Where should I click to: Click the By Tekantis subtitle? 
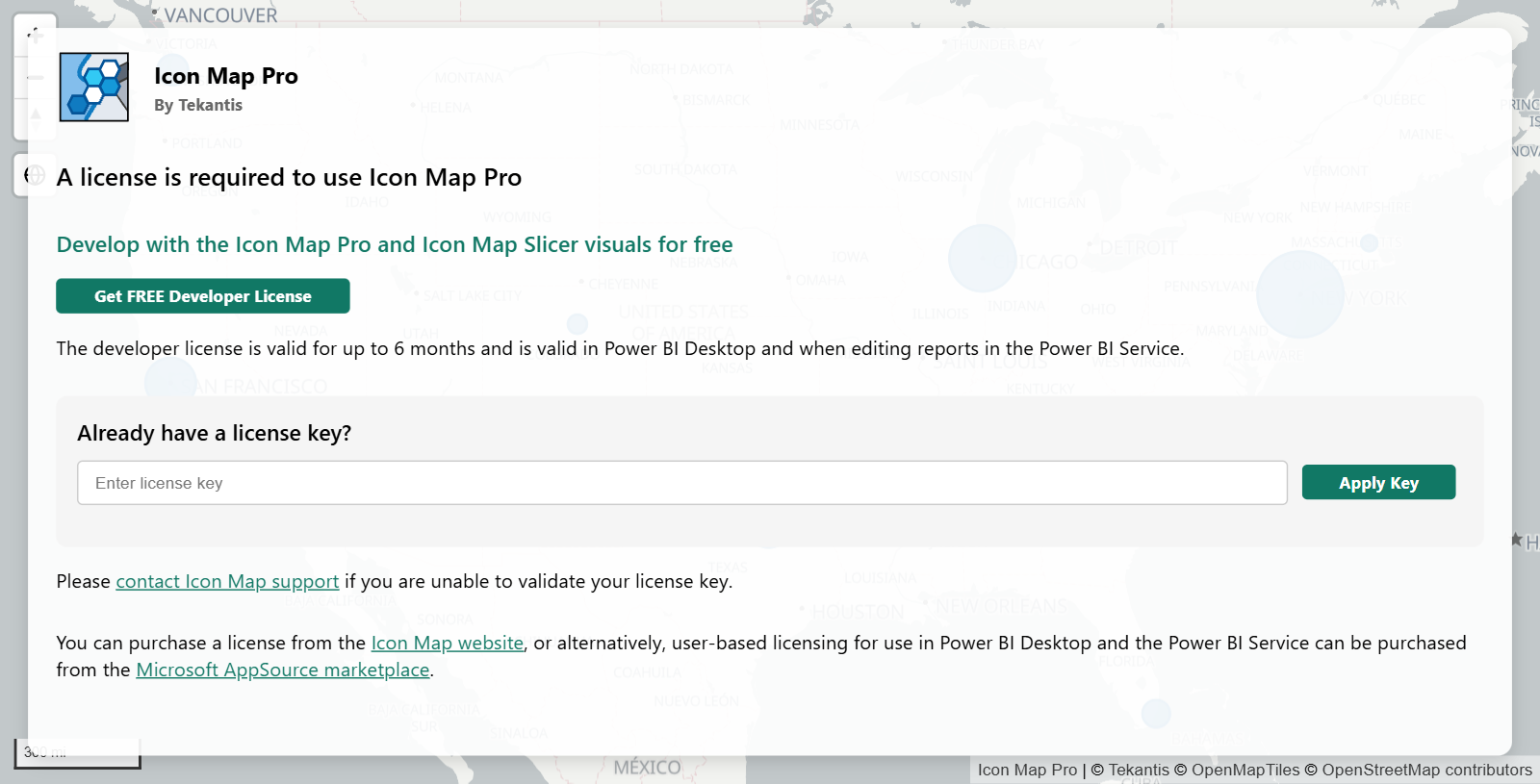click(198, 105)
